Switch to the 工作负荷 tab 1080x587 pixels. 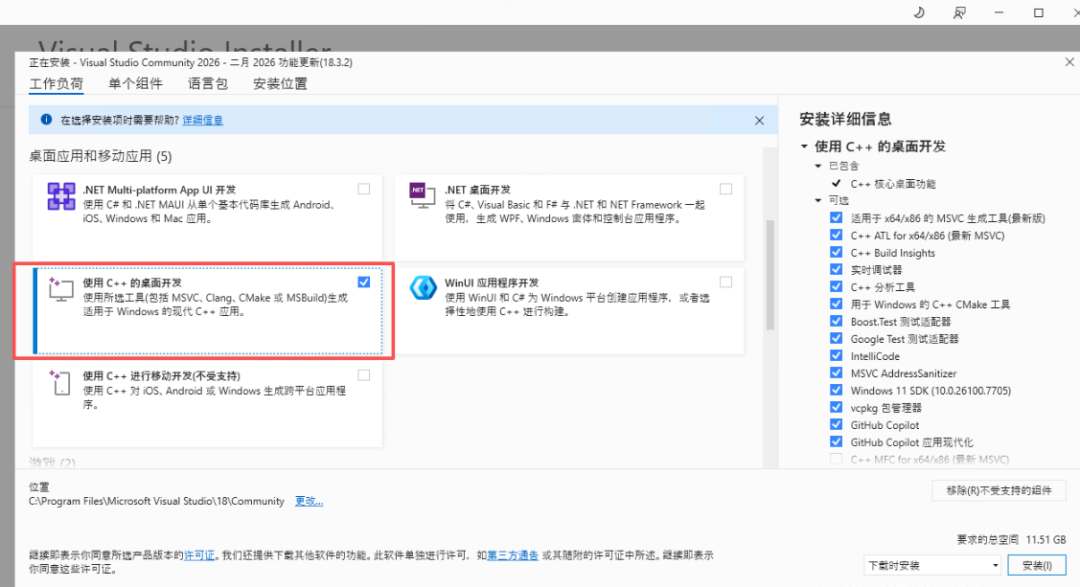[56, 84]
